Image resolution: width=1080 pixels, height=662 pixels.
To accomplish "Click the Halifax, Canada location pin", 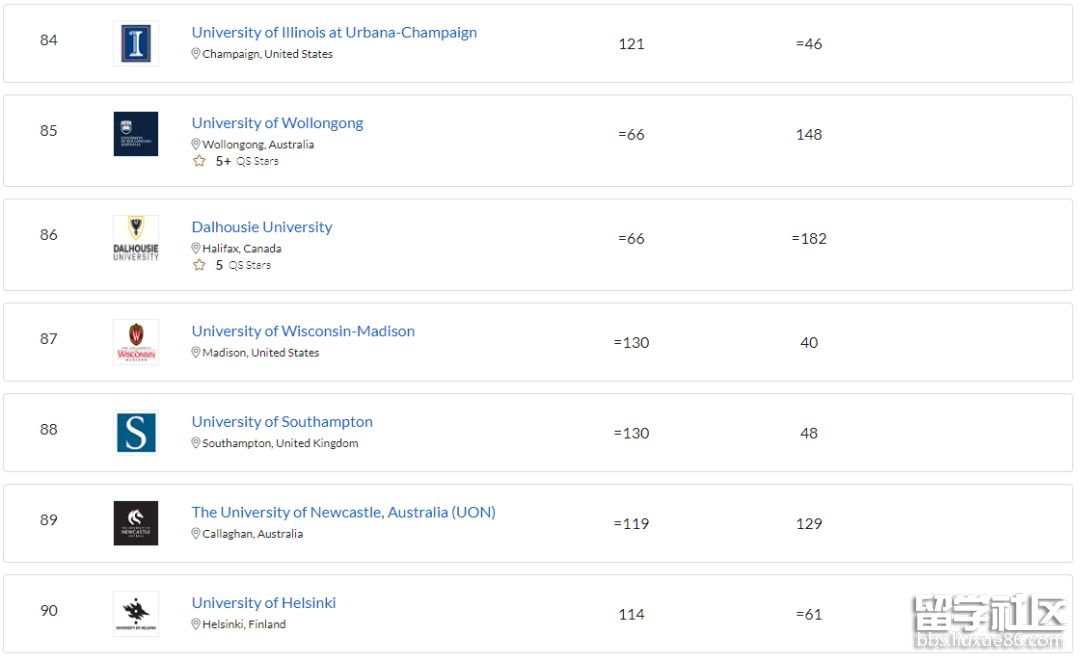I will tap(196, 248).
